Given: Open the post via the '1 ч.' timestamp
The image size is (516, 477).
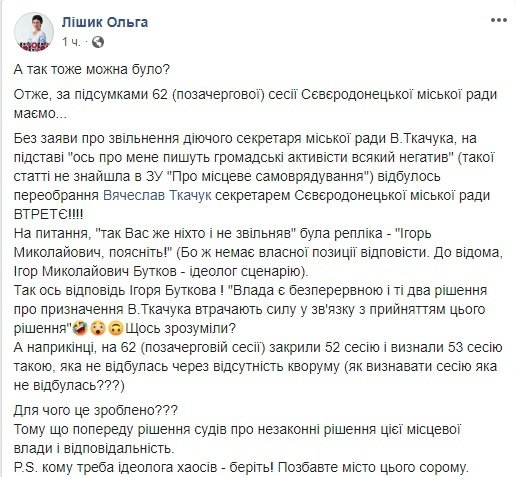Looking at the screenshot, I should [x=71, y=42].
